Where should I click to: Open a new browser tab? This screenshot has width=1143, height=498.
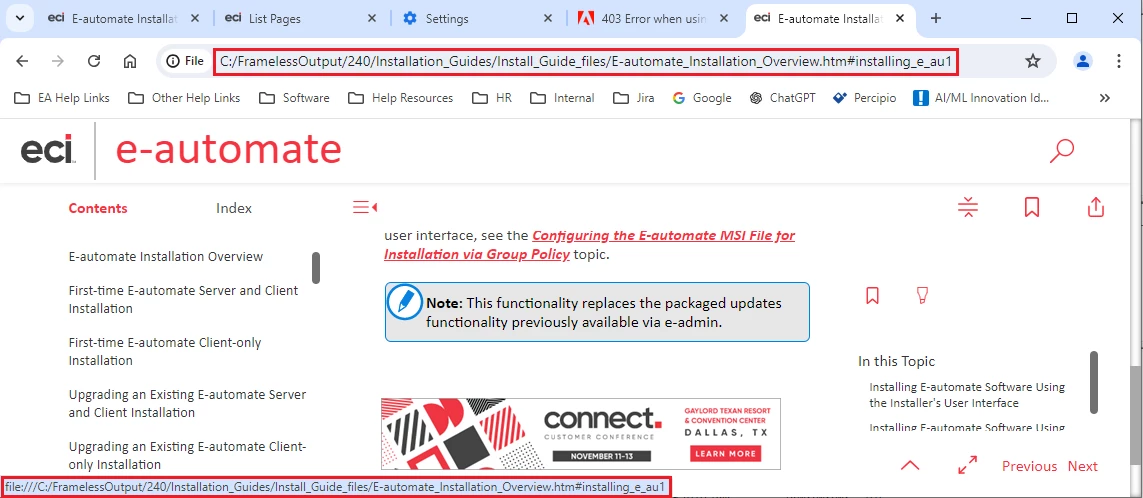pos(936,18)
